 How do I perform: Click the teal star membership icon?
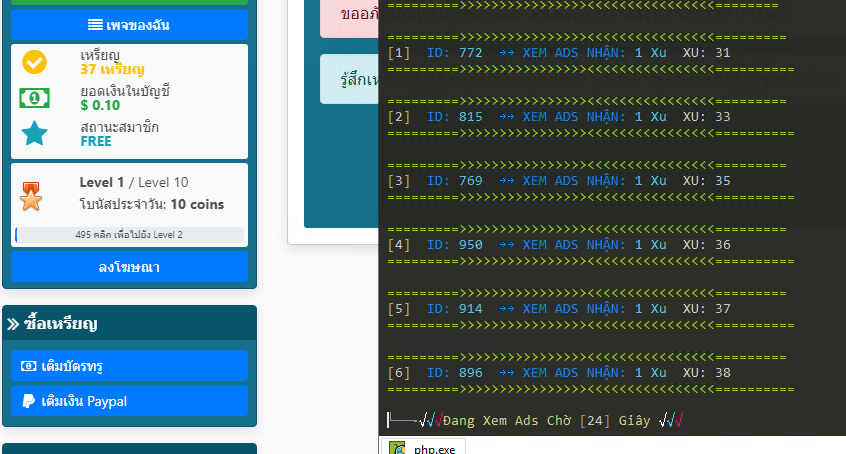pyautogui.click(x=35, y=133)
